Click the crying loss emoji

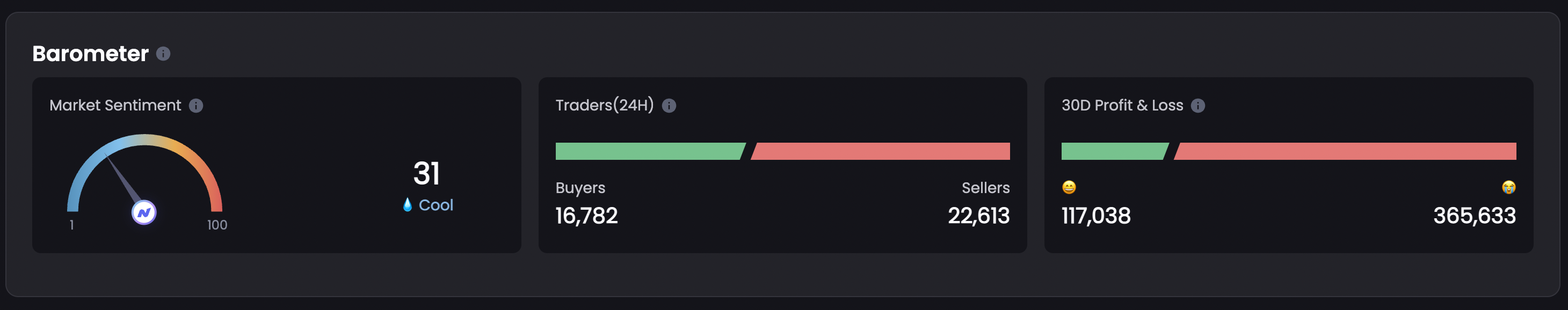point(1508,187)
